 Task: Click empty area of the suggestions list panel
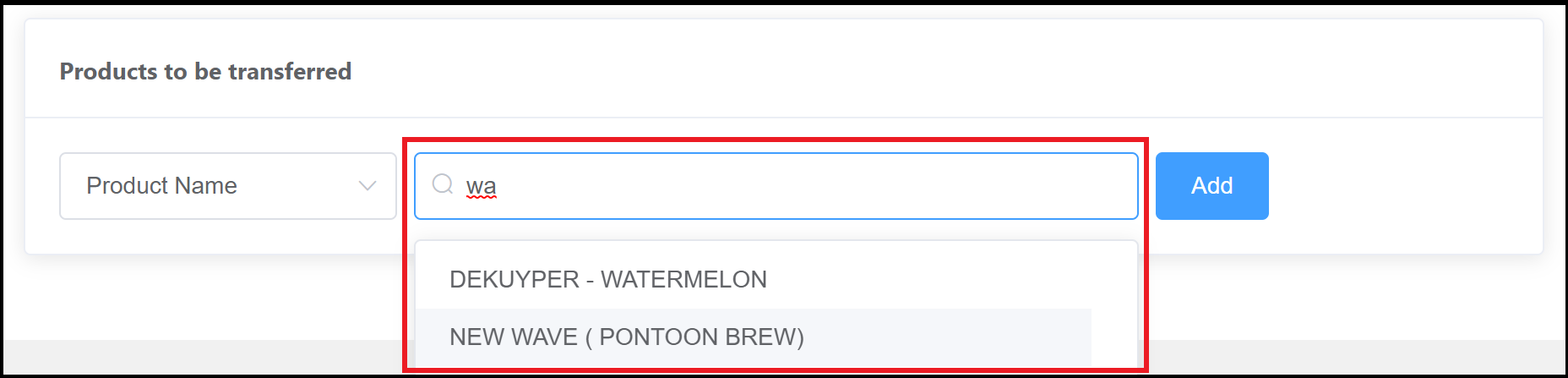point(972,279)
